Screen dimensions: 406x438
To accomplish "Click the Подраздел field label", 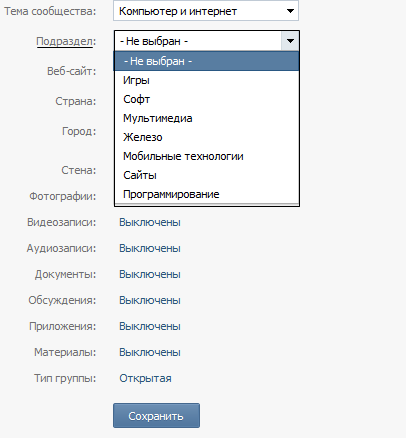I will point(66,41).
